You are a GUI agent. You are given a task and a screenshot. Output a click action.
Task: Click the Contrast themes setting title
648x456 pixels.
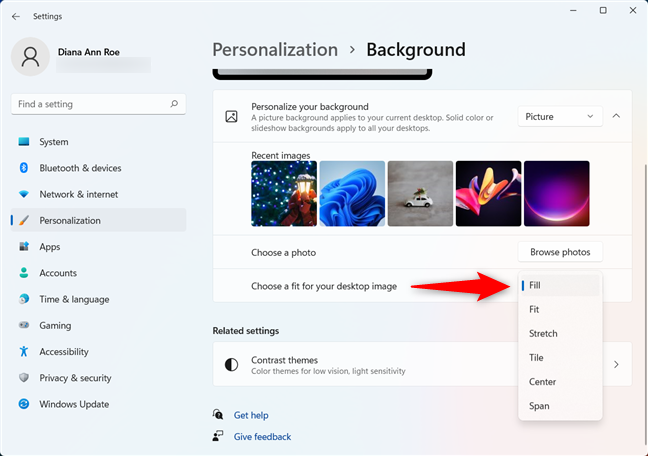coord(284,360)
